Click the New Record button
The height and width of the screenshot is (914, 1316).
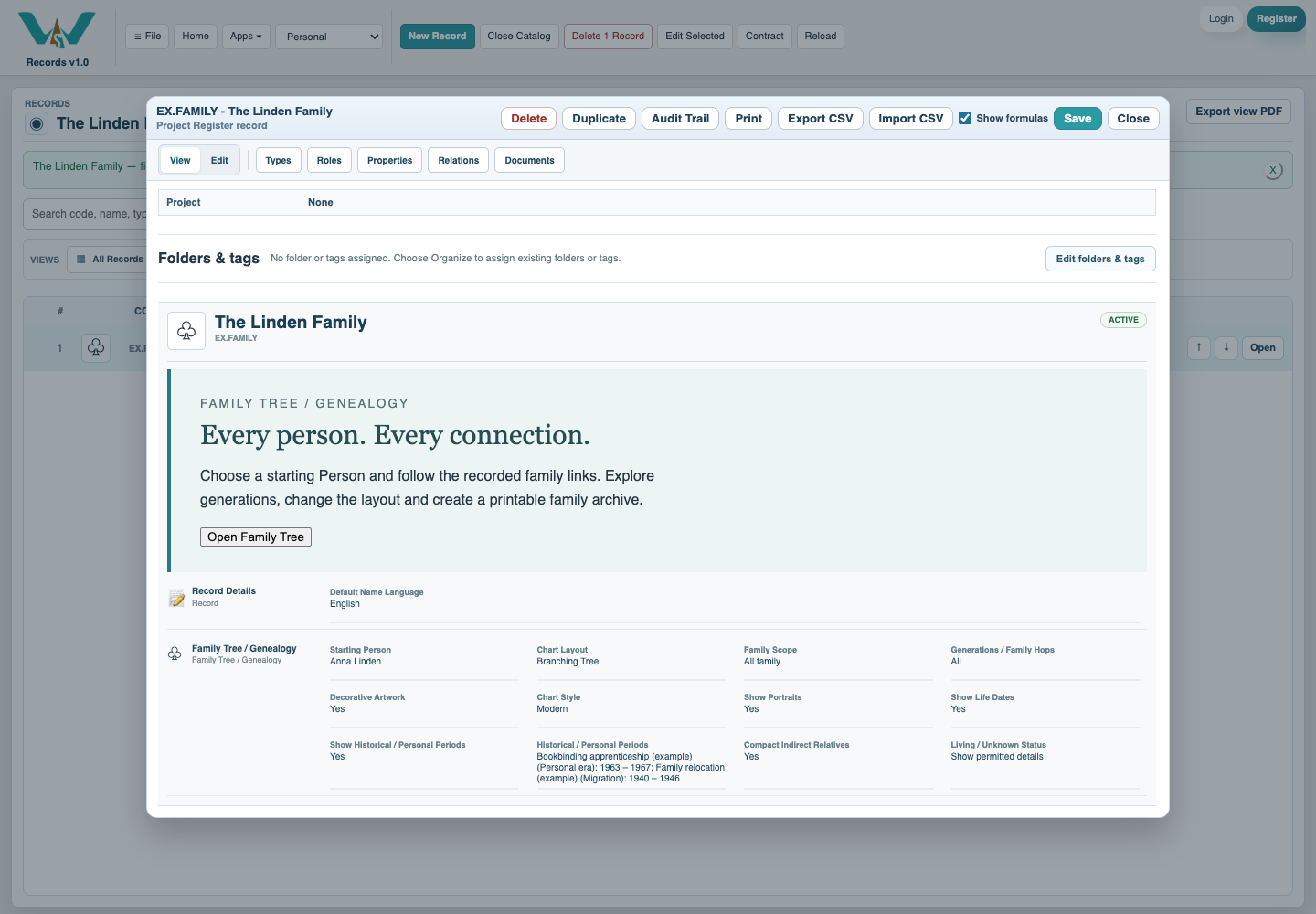tap(438, 37)
